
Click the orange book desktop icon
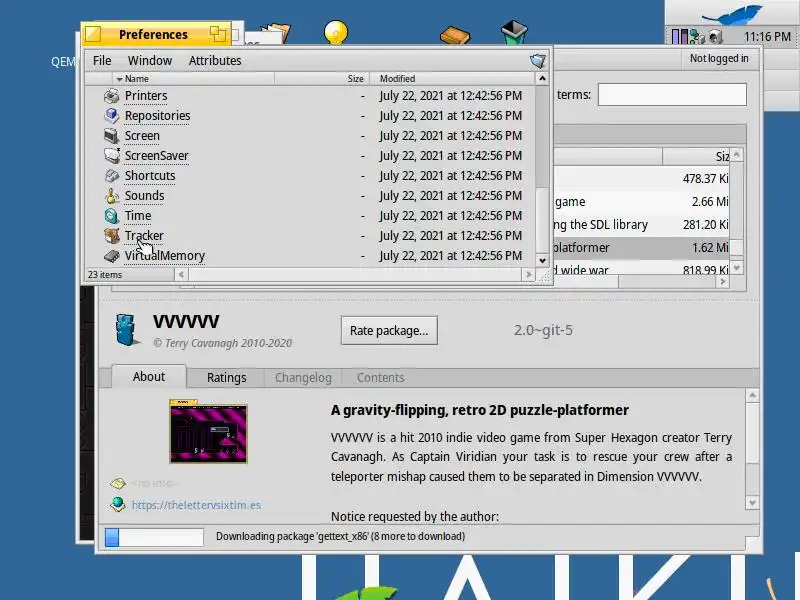pos(455,35)
